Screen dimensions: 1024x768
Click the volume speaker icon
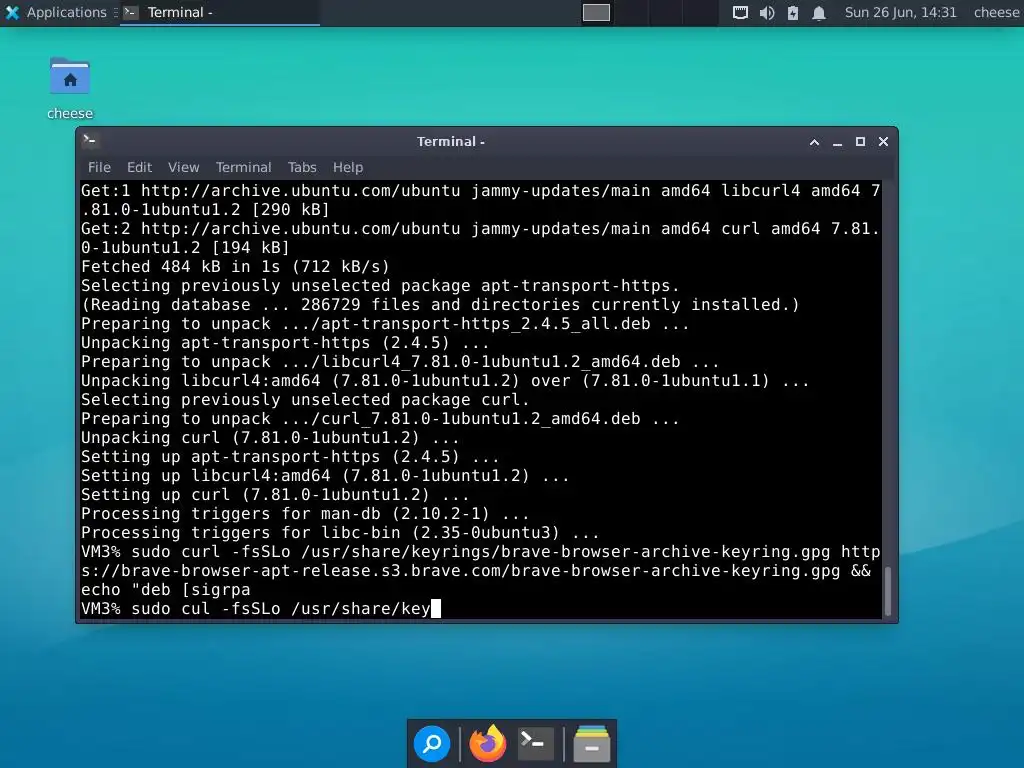(767, 12)
